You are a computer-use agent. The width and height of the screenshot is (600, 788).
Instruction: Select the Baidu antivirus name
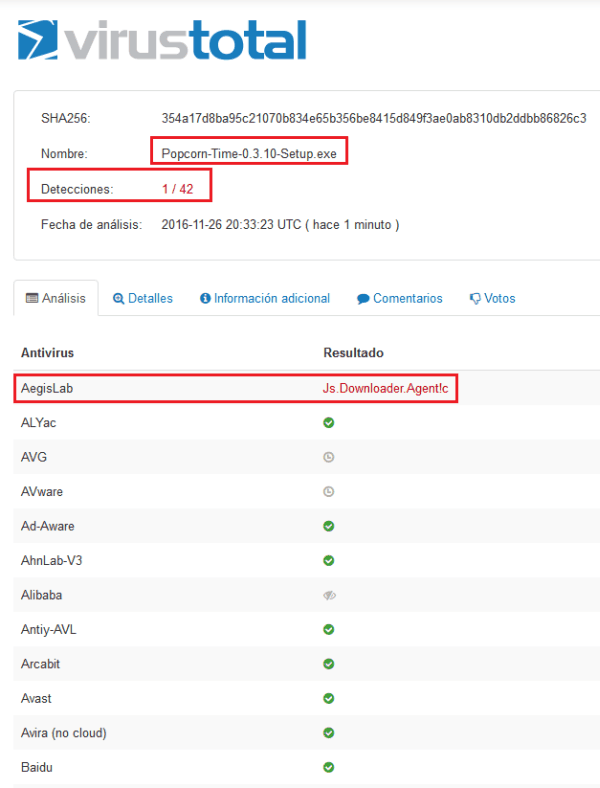click(x=37, y=767)
